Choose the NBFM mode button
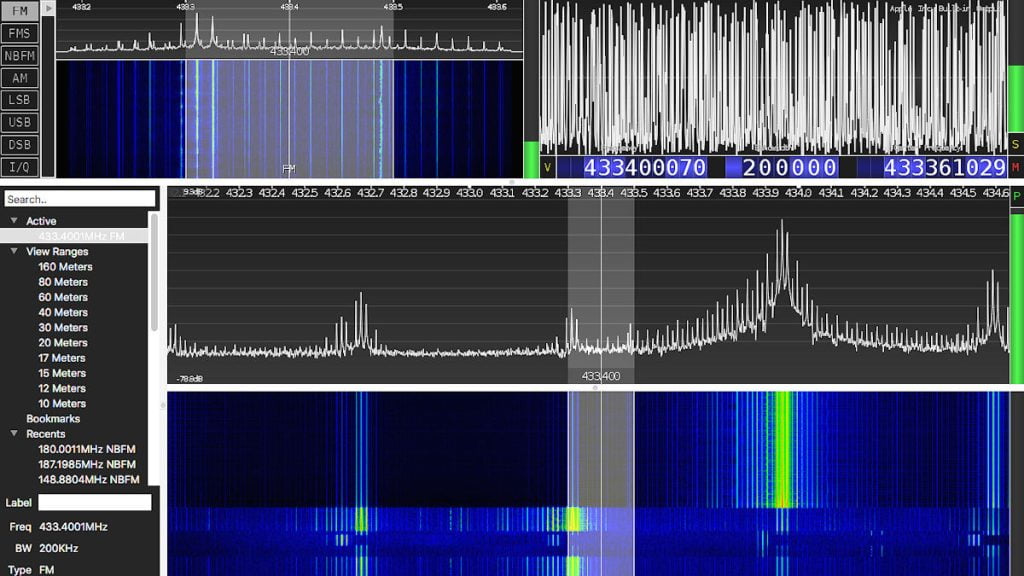The width and height of the screenshot is (1024, 576). 20,55
